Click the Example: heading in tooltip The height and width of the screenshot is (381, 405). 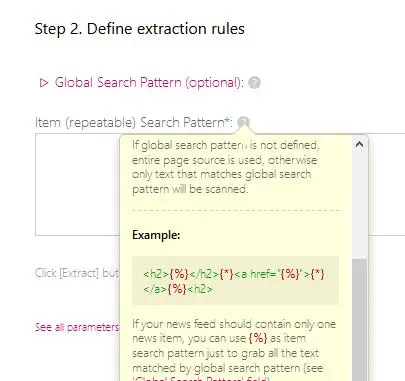coord(156,235)
